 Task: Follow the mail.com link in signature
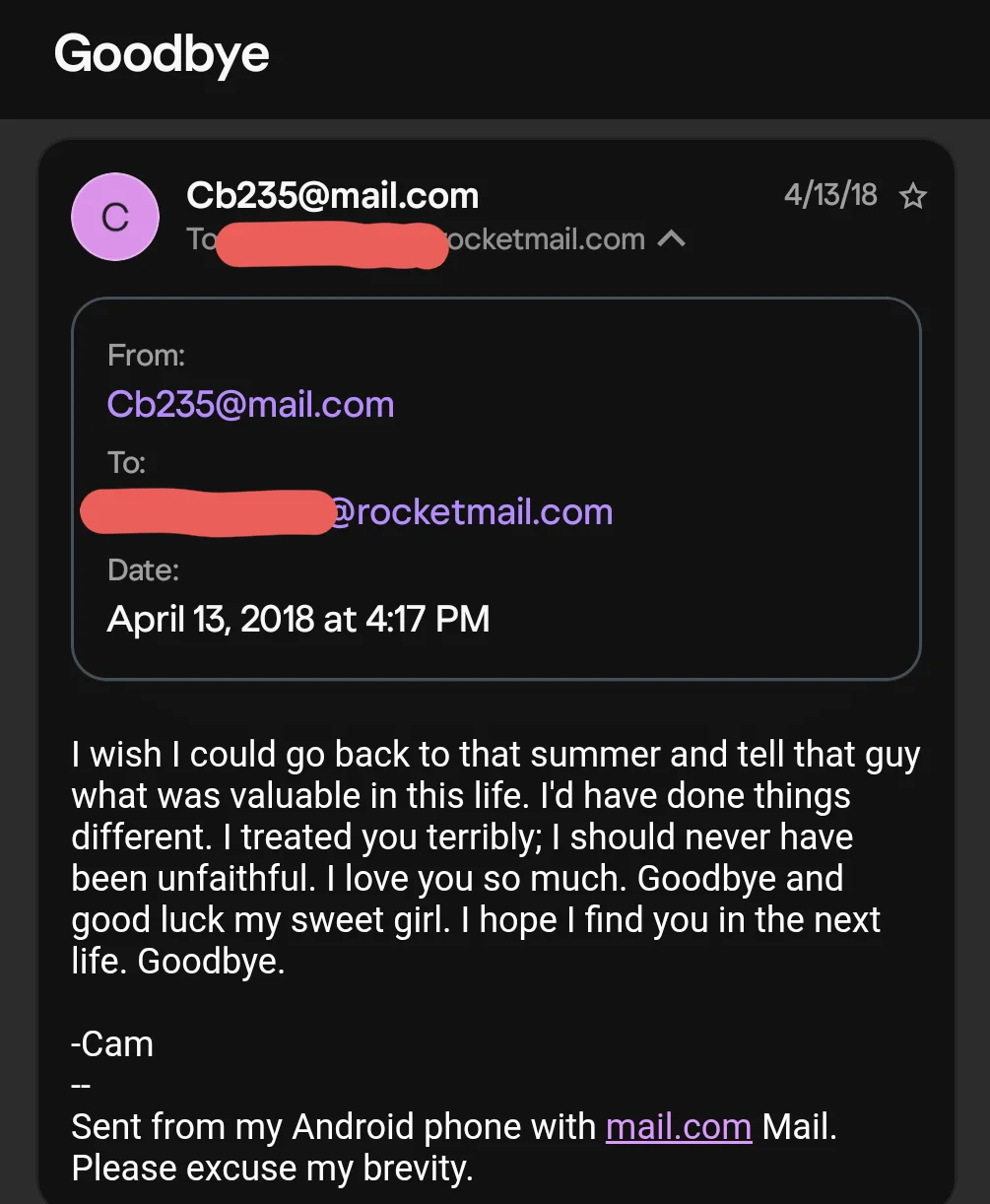[679, 1126]
